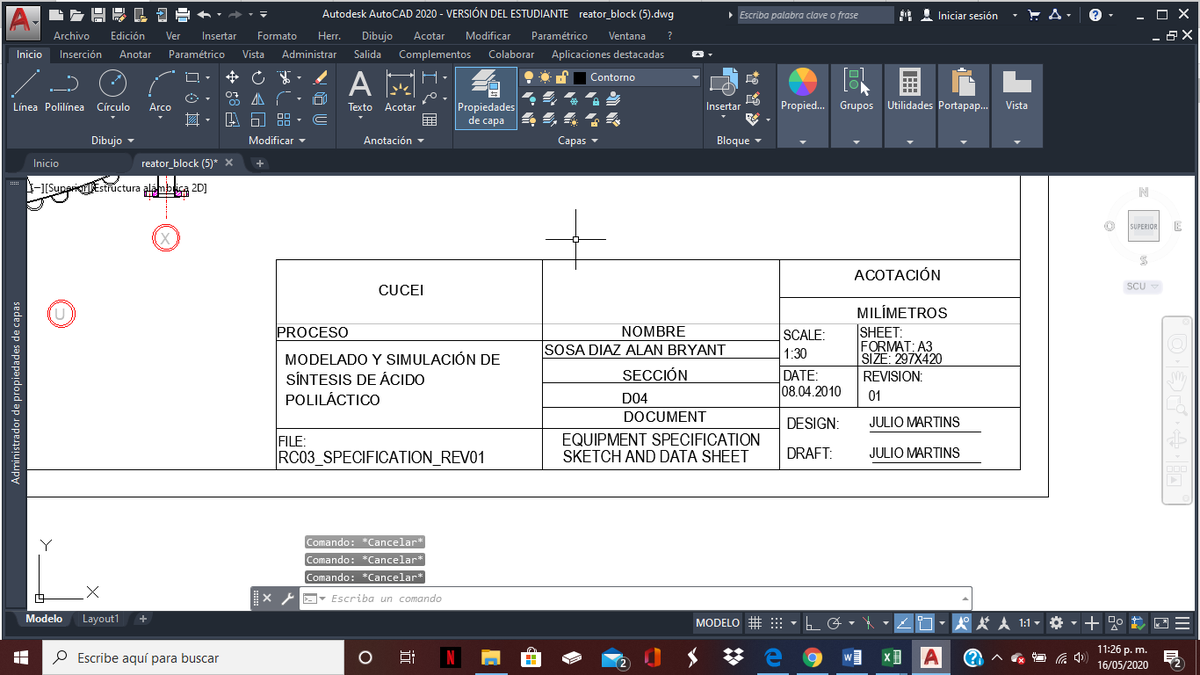Open the SCU dropdown under ViewCube
The image size is (1200, 675).
pos(1142,287)
